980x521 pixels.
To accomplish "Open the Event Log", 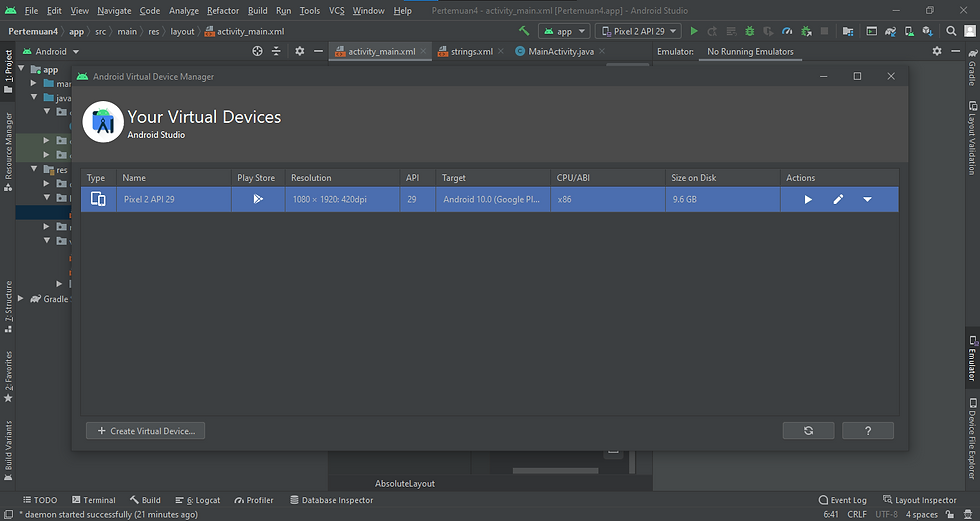I will pyautogui.click(x=842, y=500).
